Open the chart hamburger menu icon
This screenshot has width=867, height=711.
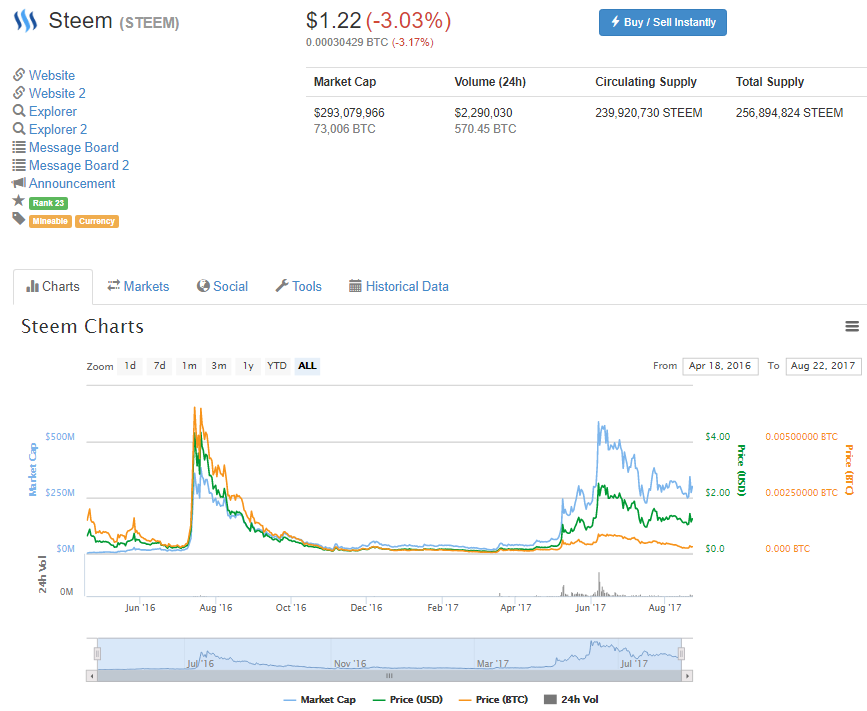pos(852,326)
